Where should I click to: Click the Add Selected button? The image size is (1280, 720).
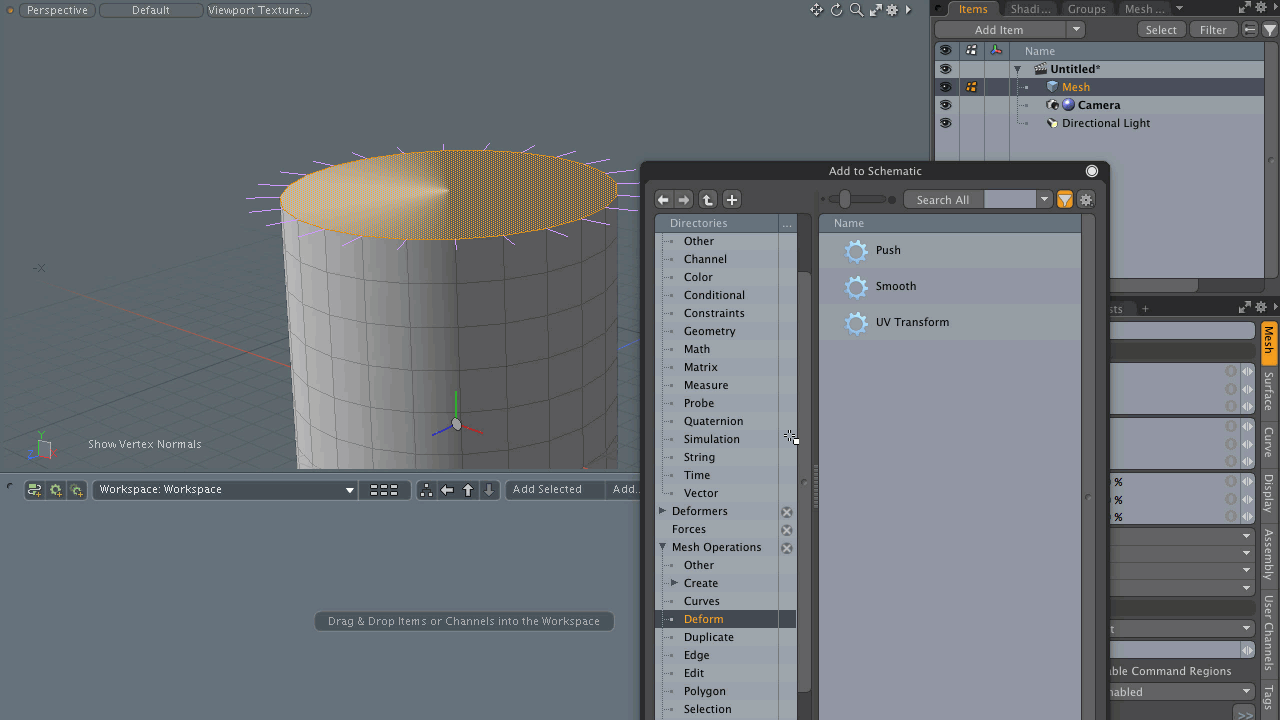(x=547, y=490)
